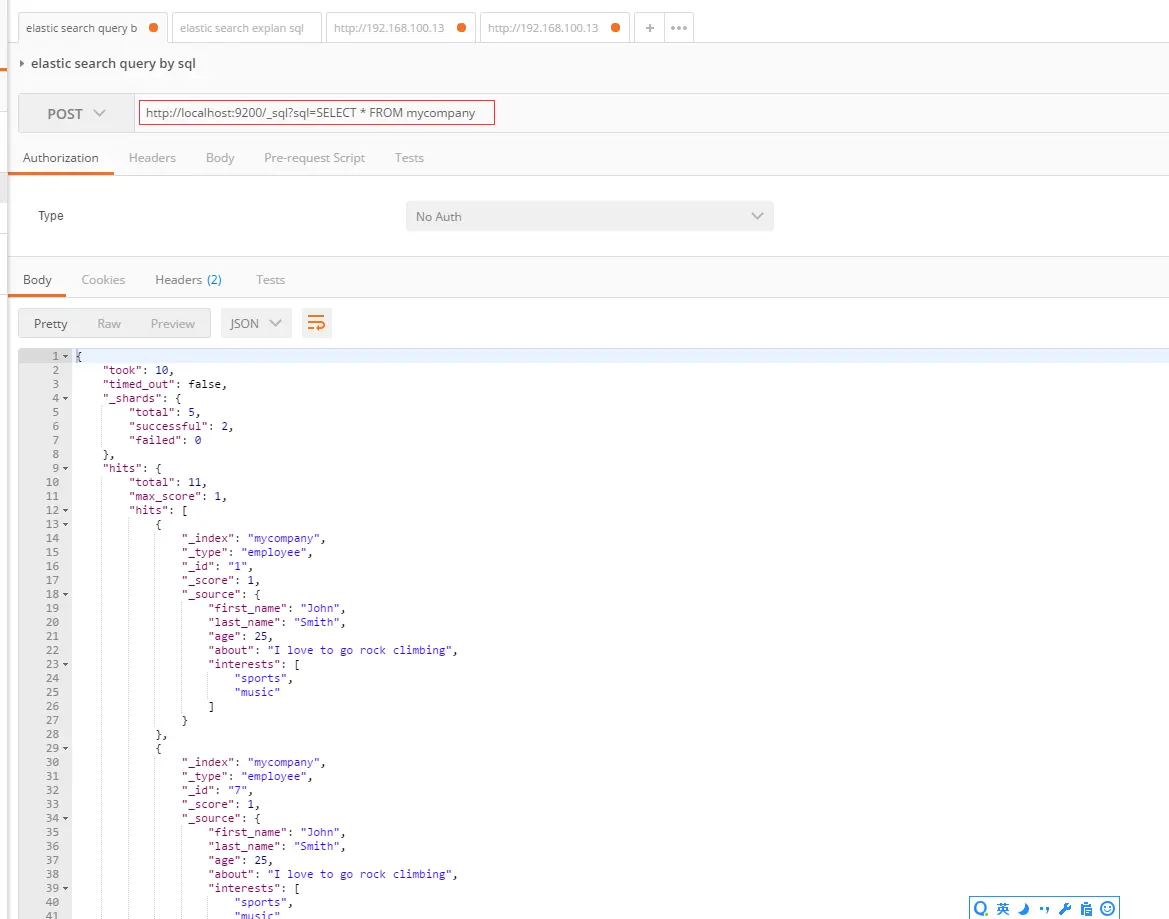Click line number 28 in the gutter
The width and height of the screenshot is (1169, 919).
pos(52,734)
